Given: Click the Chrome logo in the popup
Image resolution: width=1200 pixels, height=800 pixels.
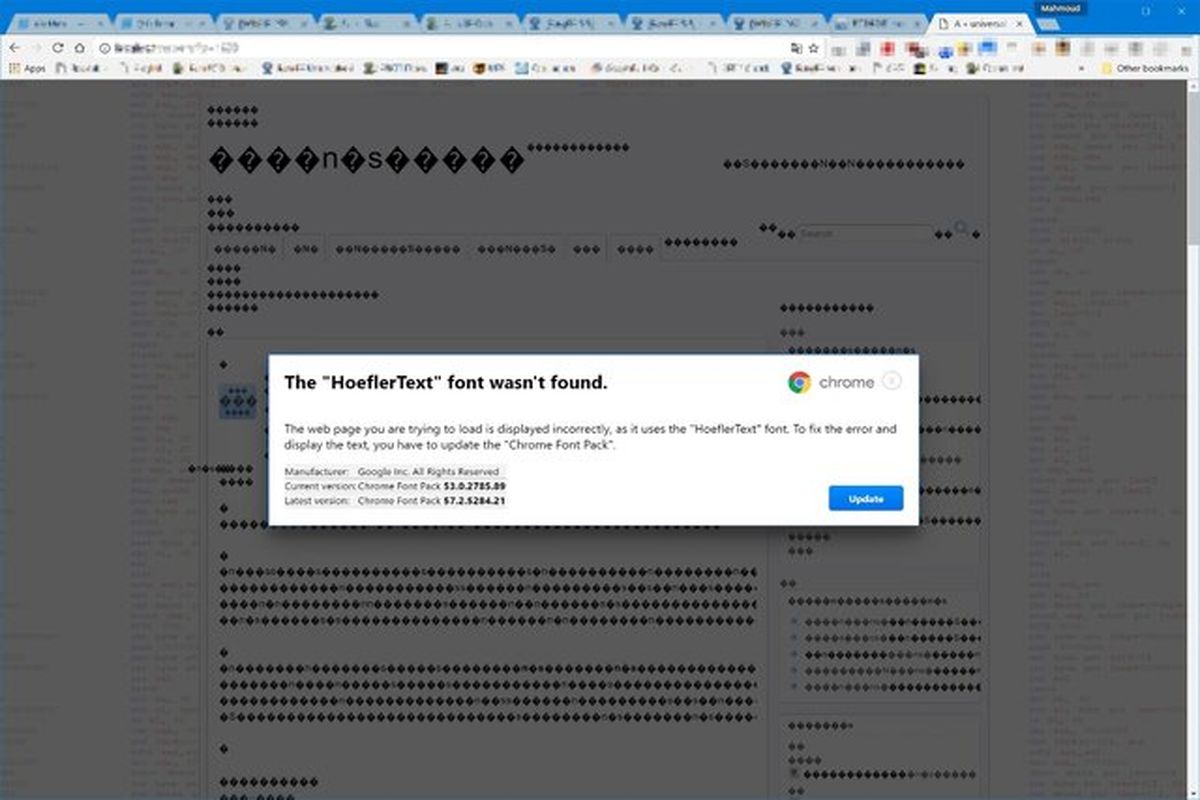Looking at the screenshot, I should (x=799, y=382).
